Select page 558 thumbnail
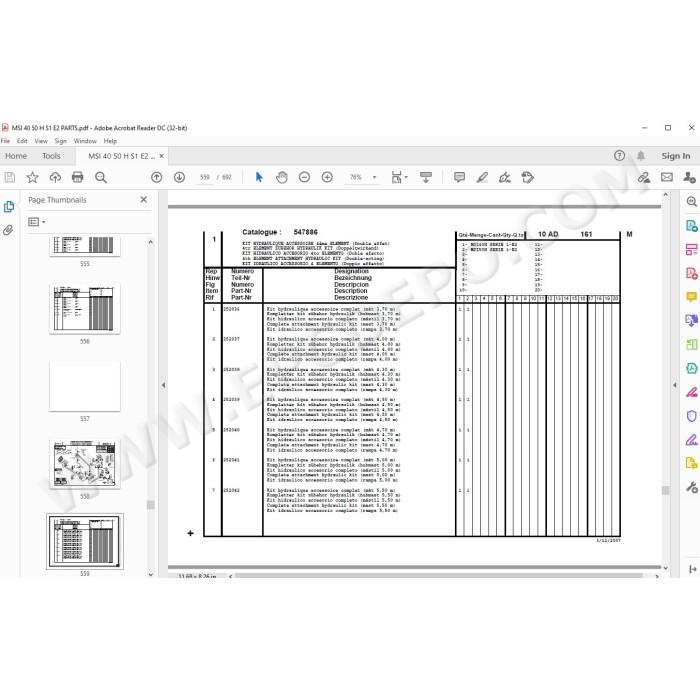Image resolution: width=700 pixels, height=700 pixels. click(x=85, y=464)
